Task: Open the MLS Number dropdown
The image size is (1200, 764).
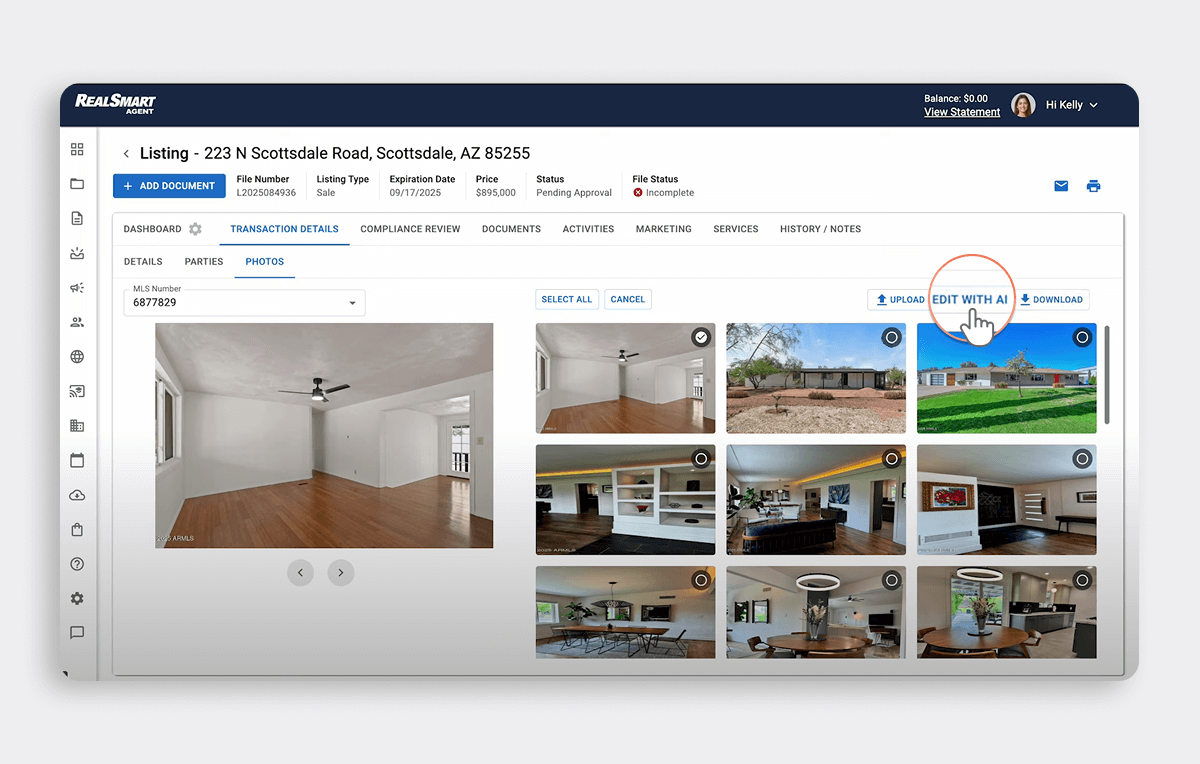Action: tap(245, 302)
